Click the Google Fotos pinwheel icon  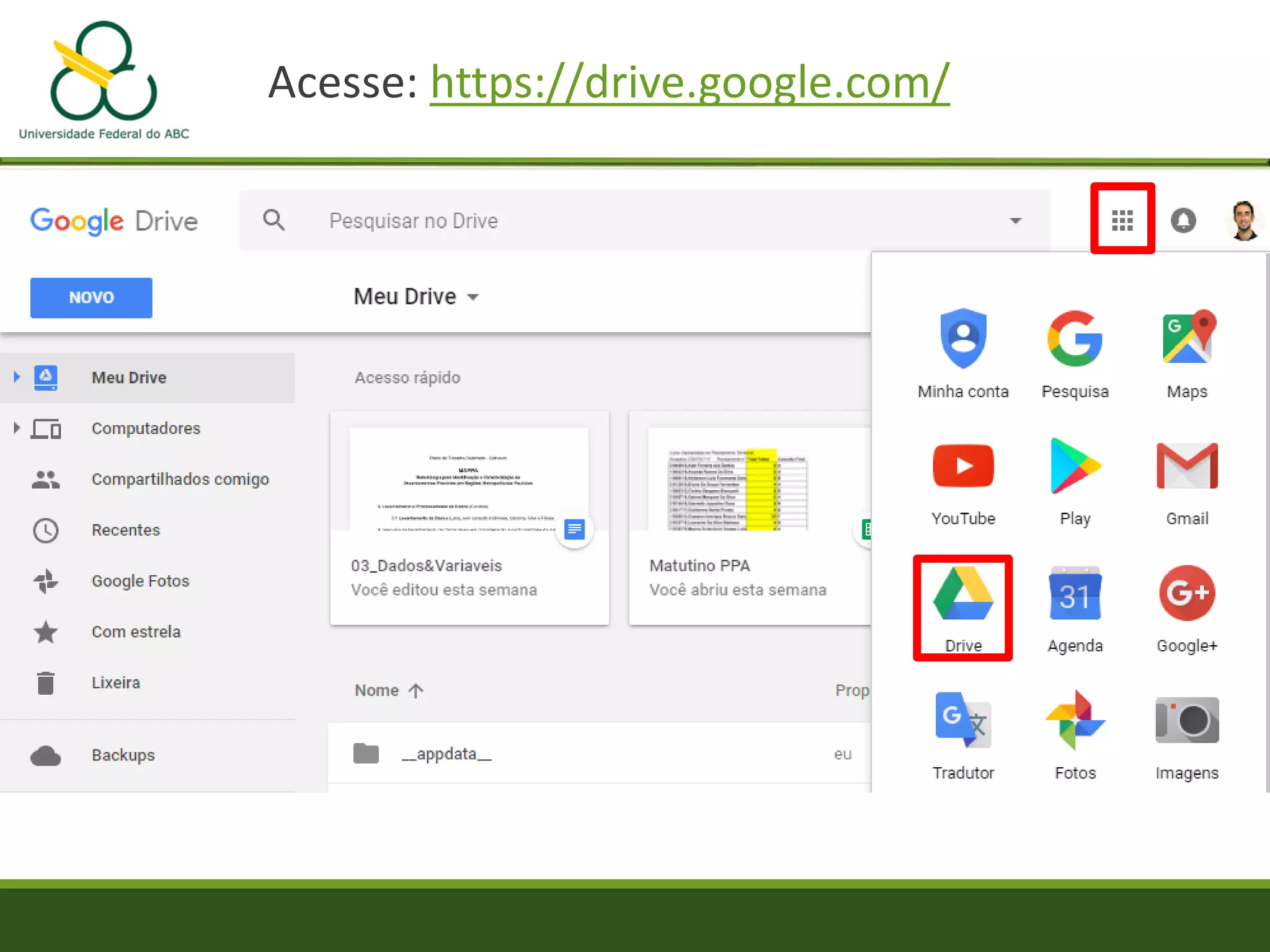tap(45, 581)
